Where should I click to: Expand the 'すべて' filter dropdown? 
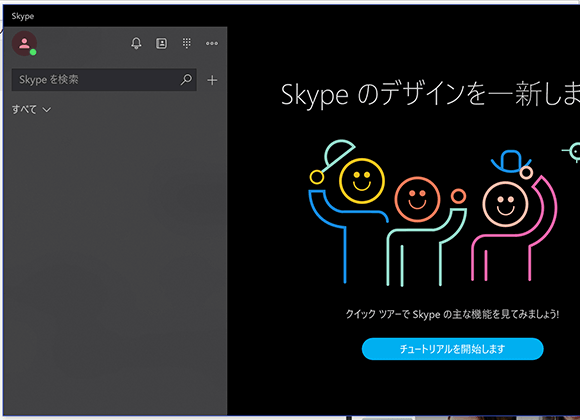[x=31, y=110]
